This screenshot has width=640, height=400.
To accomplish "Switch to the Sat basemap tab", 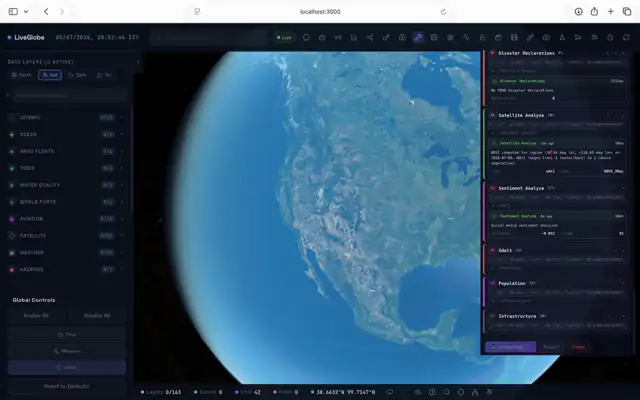I will point(50,75).
